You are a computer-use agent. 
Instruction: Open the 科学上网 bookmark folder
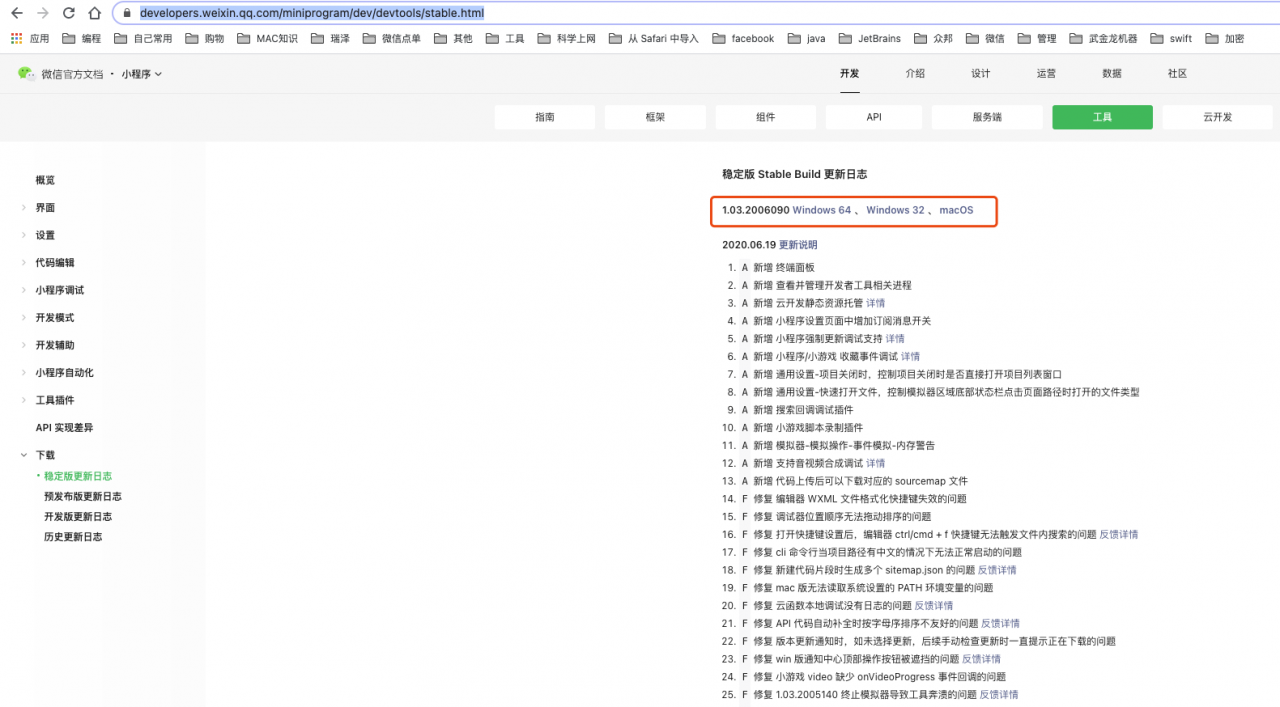point(566,38)
